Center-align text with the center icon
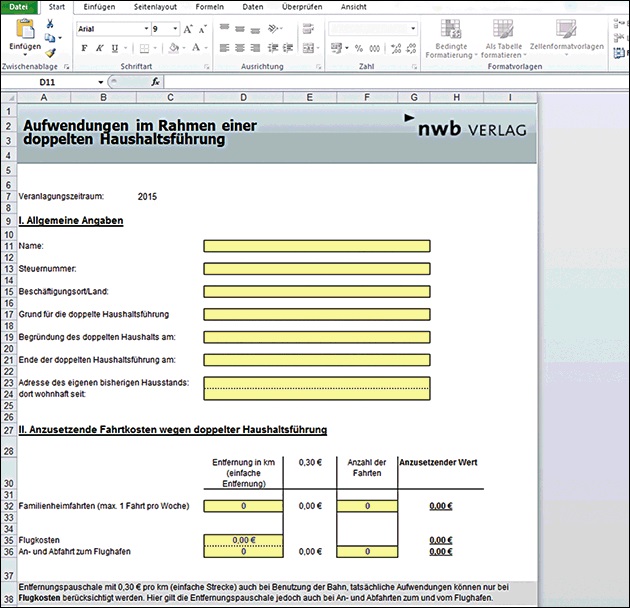The height and width of the screenshot is (608, 630). [x=242, y=47]
